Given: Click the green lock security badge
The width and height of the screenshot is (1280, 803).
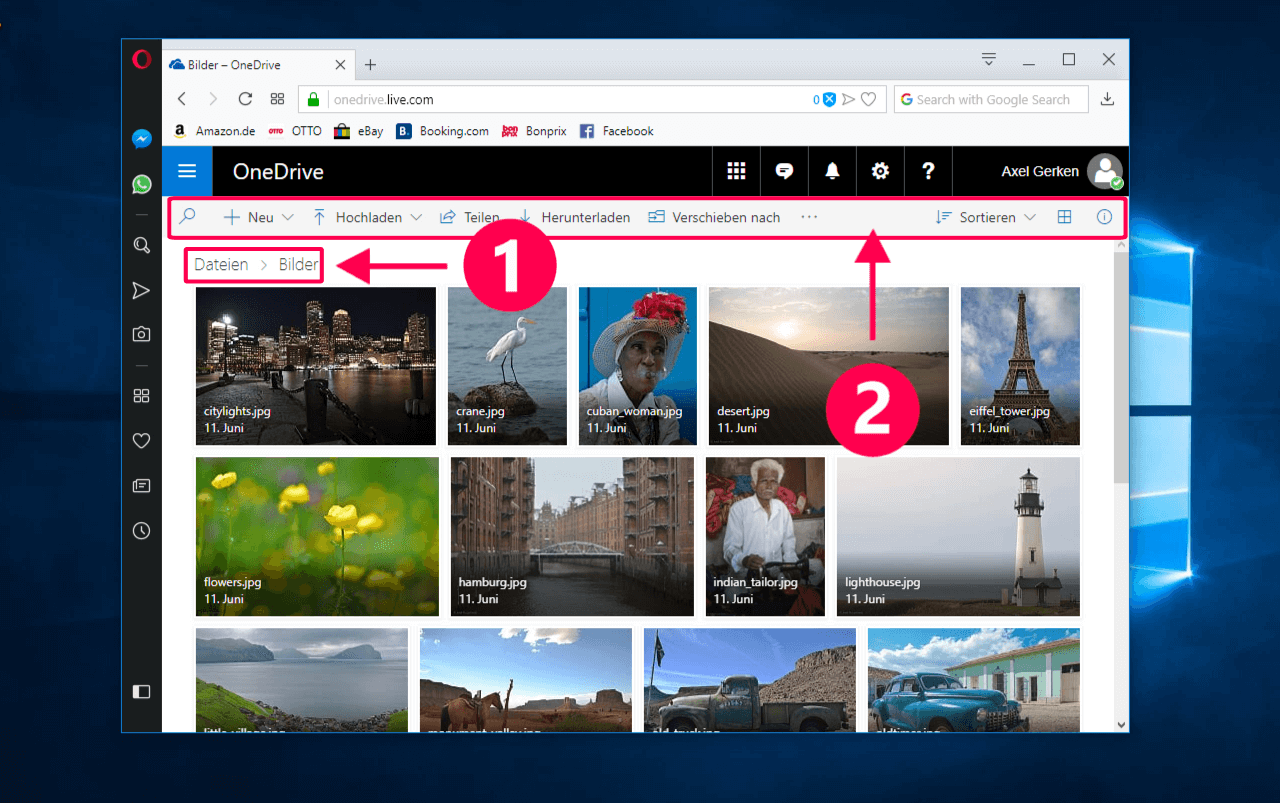Looking at the screenshot, I should [x=313, y=99].
